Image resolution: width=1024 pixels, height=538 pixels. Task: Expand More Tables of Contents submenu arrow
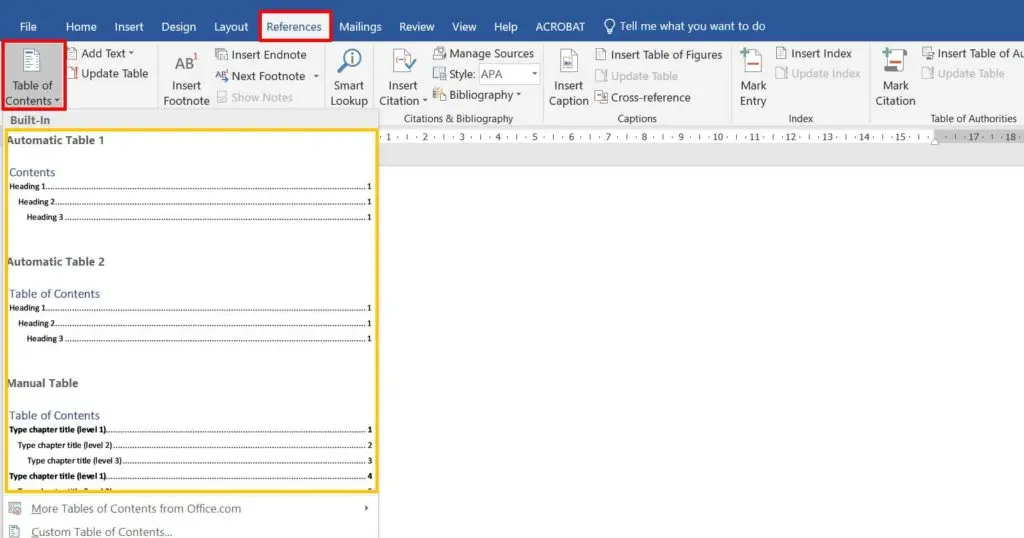pyautogui.click(x=366, y=508)
